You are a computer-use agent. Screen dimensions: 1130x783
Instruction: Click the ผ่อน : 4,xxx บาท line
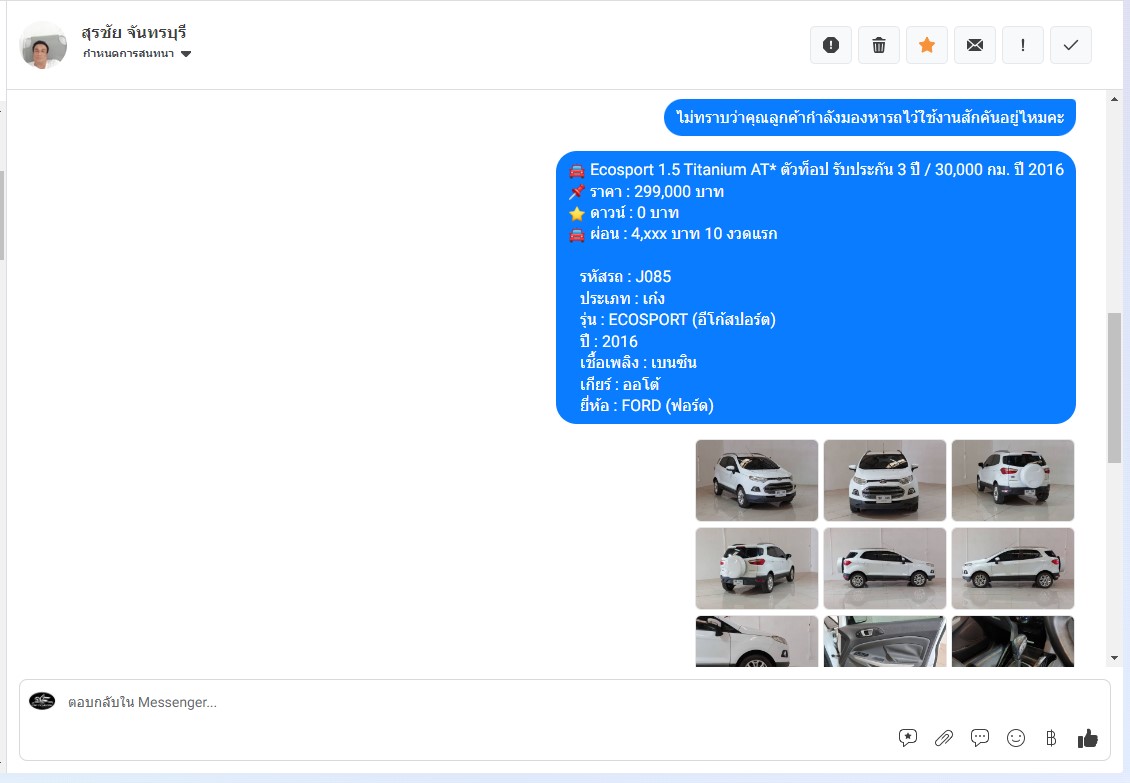pos(683,234)
